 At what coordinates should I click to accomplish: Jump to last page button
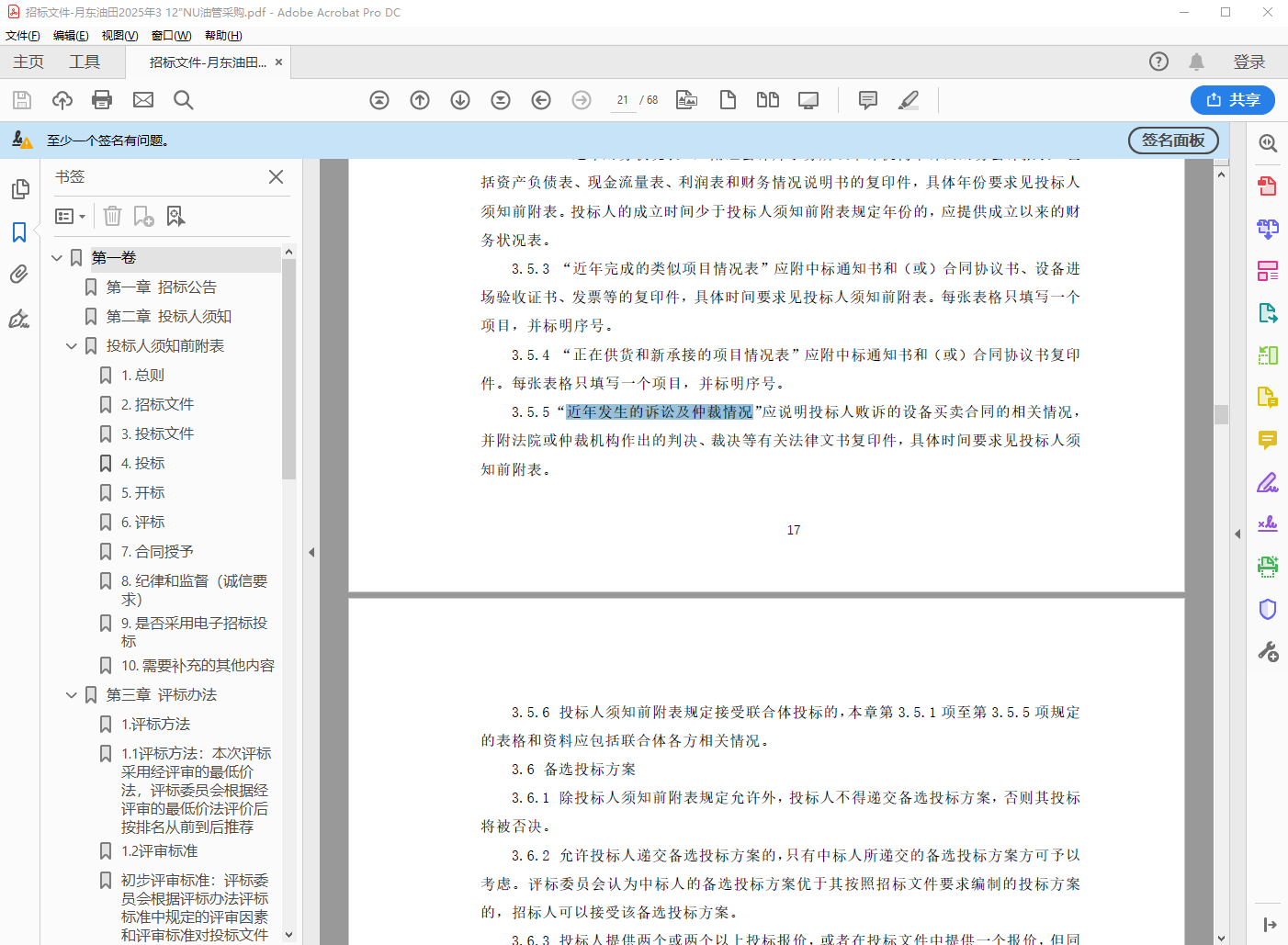coord(501,100)
